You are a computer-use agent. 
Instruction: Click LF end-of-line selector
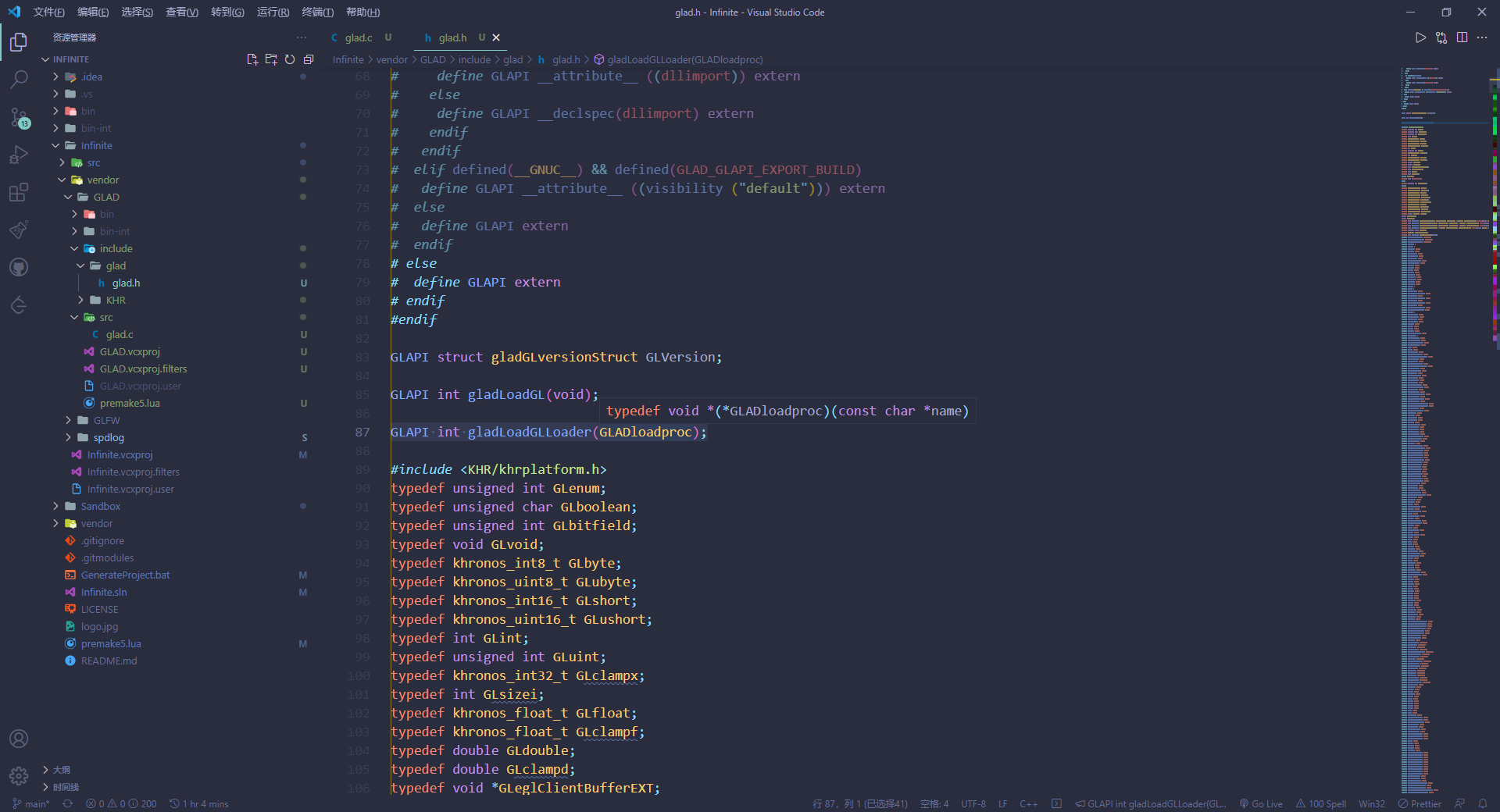pos(1002,803)
